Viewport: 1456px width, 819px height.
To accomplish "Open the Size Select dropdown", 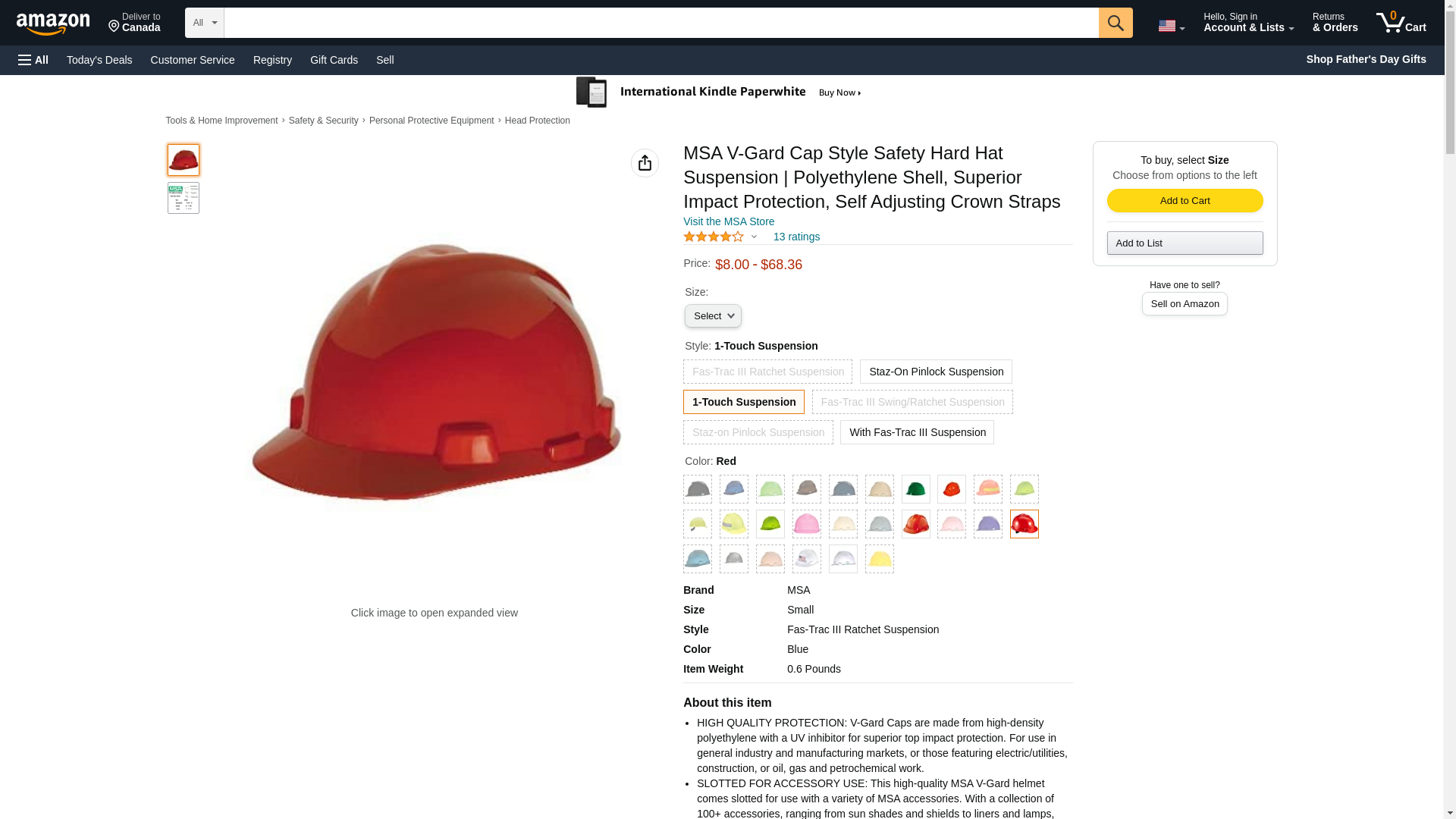I will point(713,315).
